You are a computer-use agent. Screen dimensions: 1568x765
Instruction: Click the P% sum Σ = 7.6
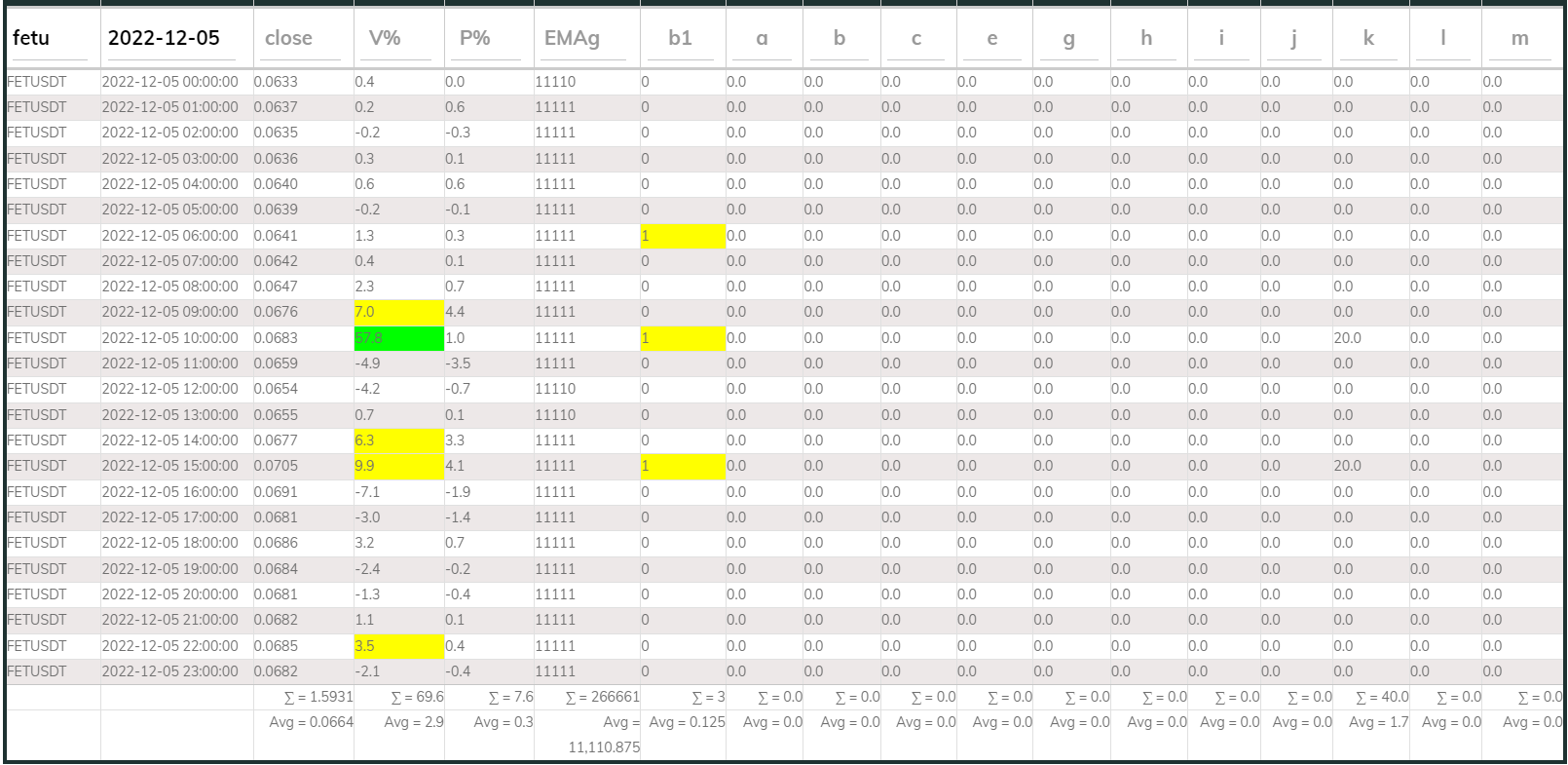pyautogui.click(x=510, y=697)
